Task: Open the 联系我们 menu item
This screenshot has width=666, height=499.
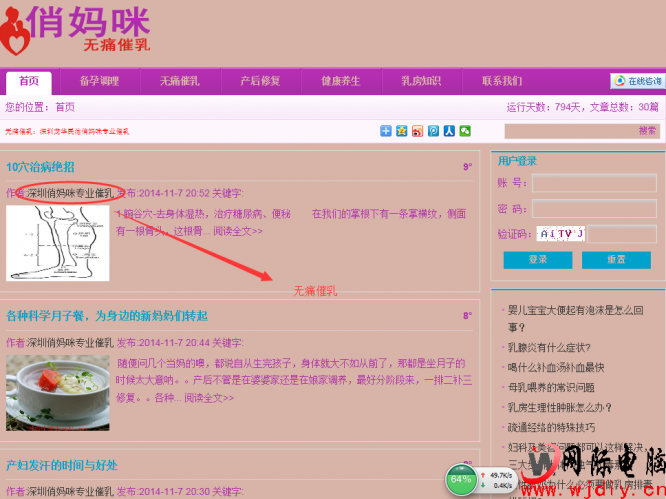Action: [x=501, y=82]
